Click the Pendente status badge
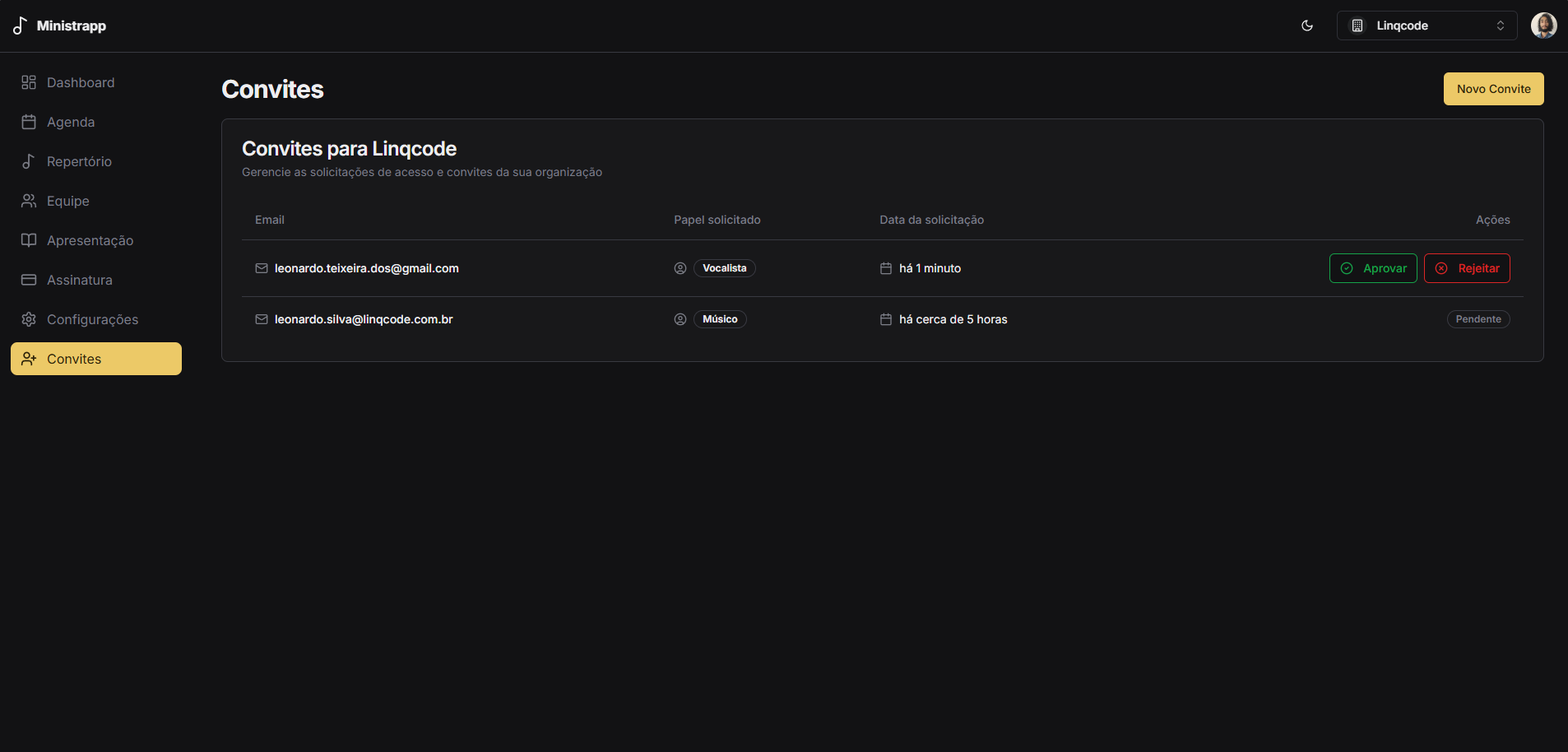Image resolution: width=1568 pixels, height=752 pixels. (1478, 319)
